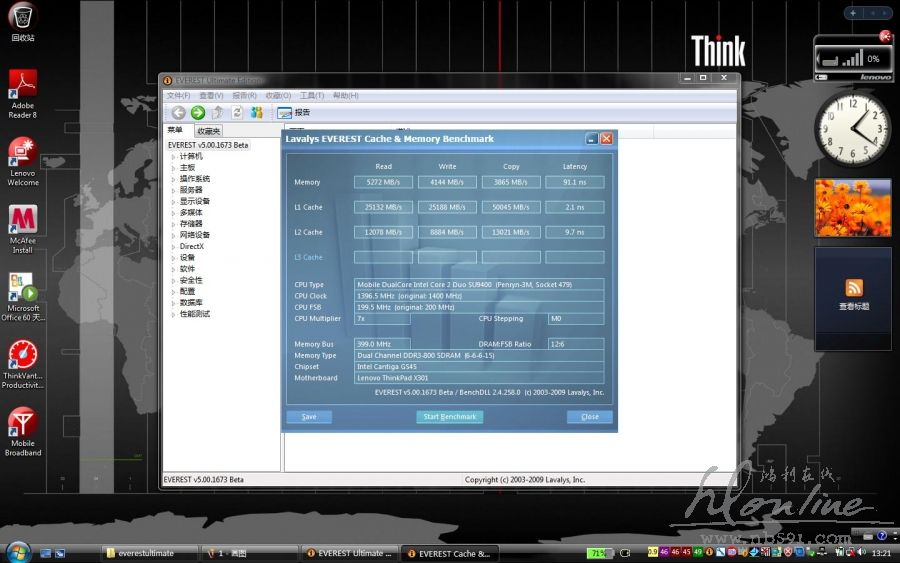Click the up-level arrow icon in toolbar
The image size is (900, 563).
217,113
